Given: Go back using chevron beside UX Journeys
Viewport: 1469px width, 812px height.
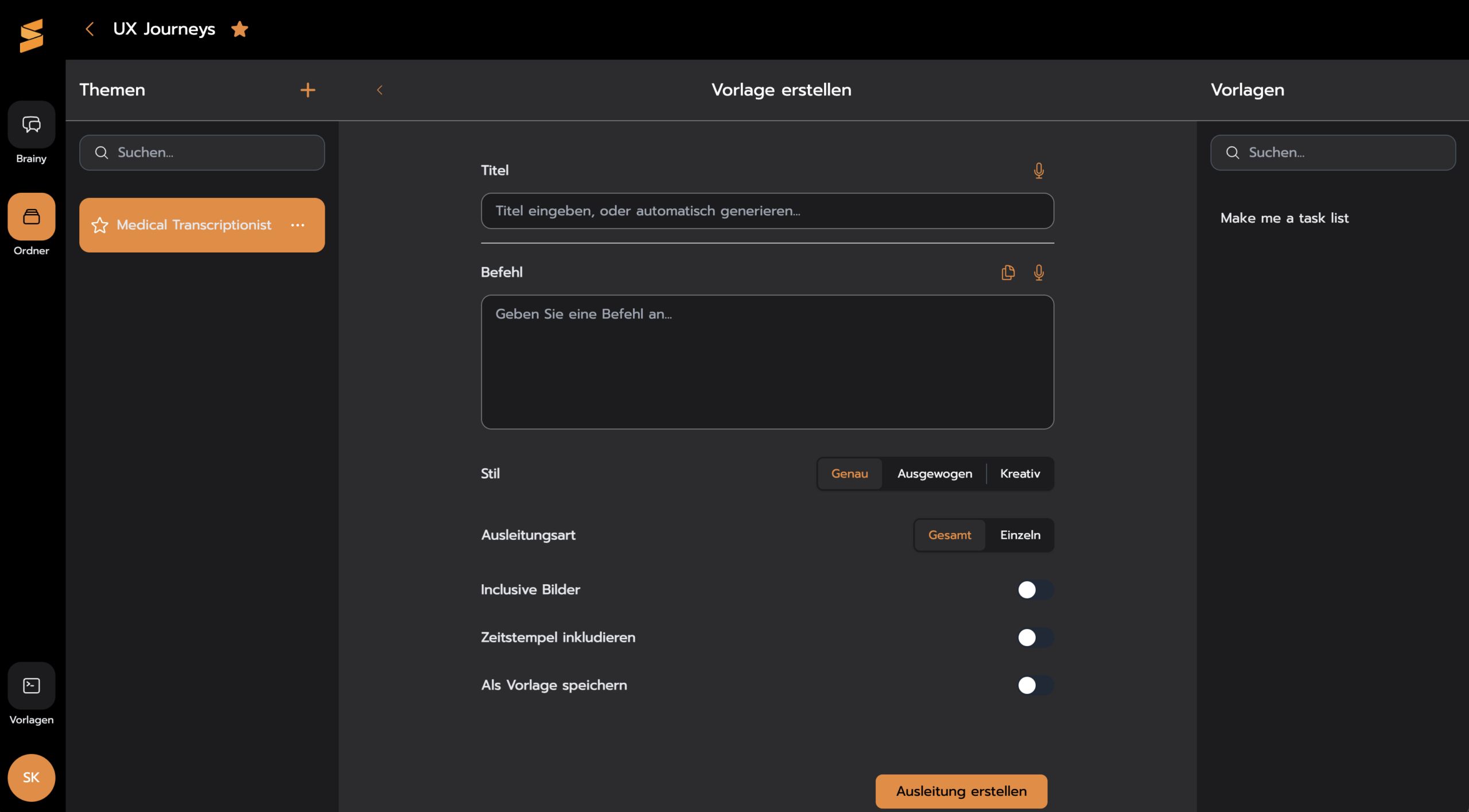Looking at the screenshot, I should pyautogui.click(x=90, y=29).
